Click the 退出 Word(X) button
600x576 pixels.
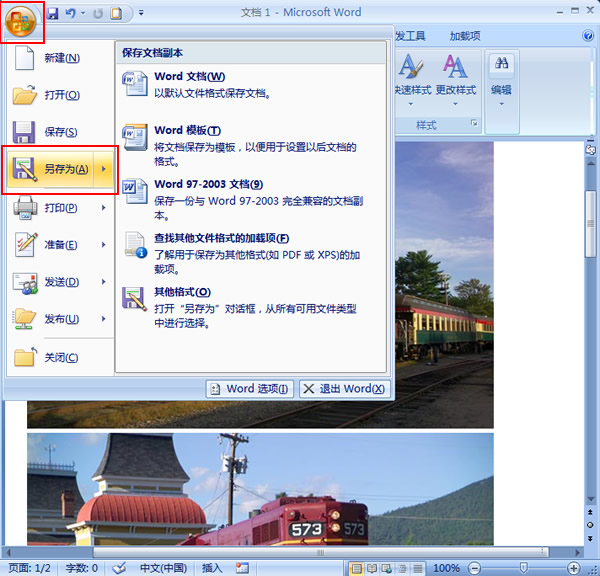(345, 389)
